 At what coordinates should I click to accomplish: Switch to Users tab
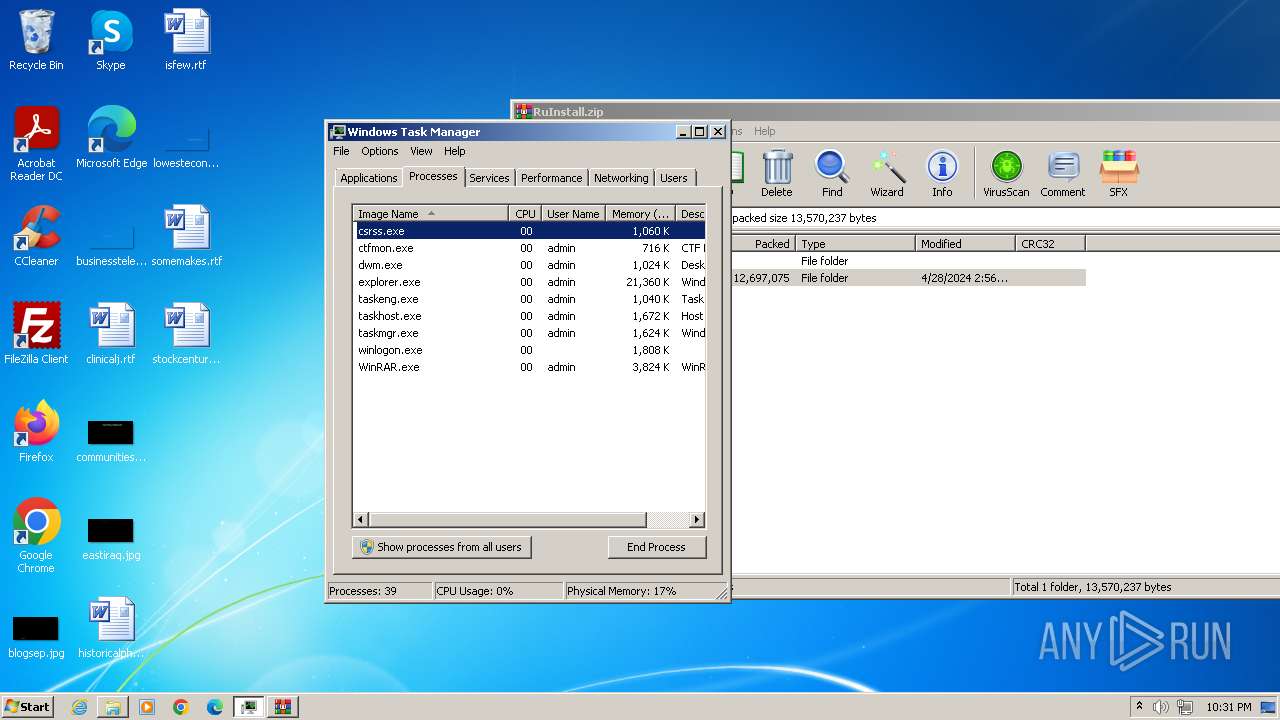(x=674, y=178)
